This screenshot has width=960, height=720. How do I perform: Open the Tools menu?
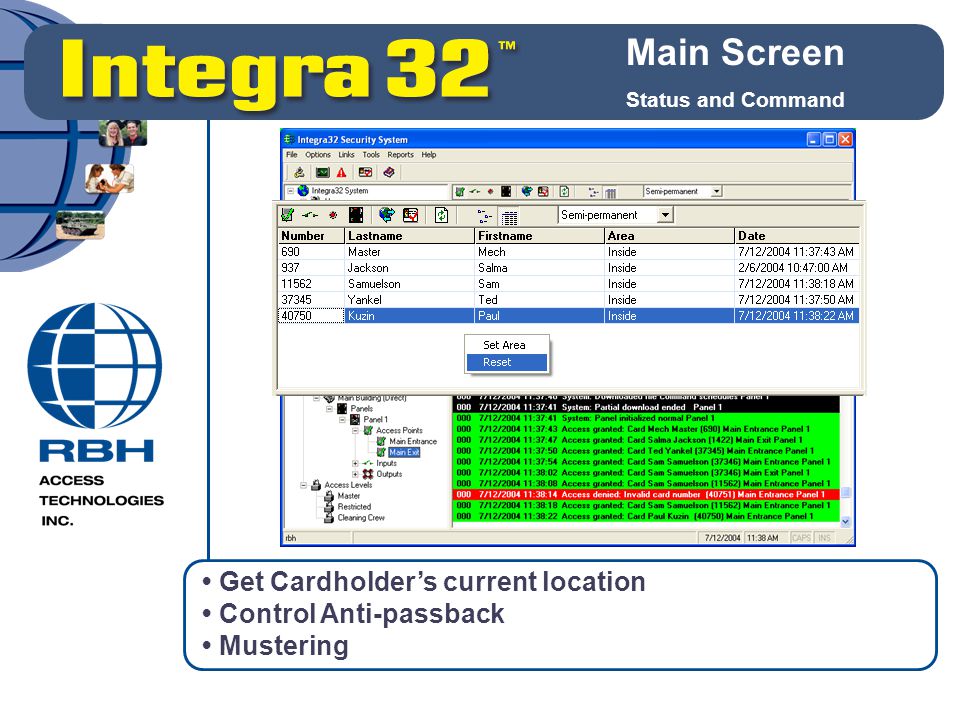pos(371,155)
